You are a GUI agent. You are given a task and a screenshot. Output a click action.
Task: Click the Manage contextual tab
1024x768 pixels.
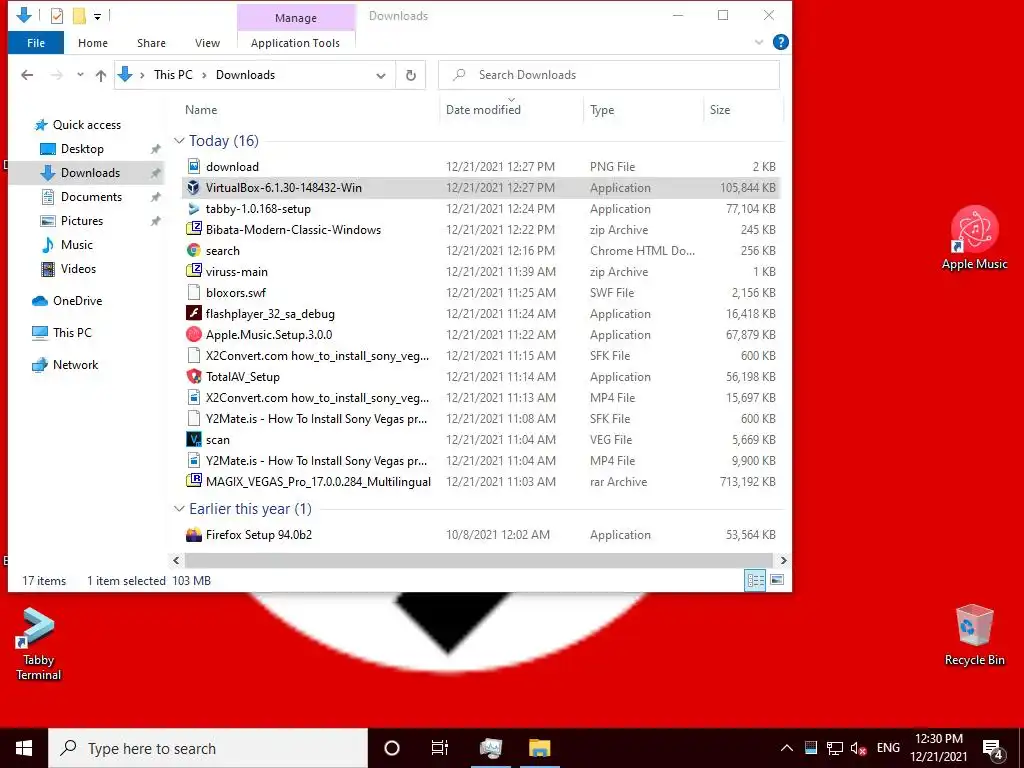click(x=296, y=18)
